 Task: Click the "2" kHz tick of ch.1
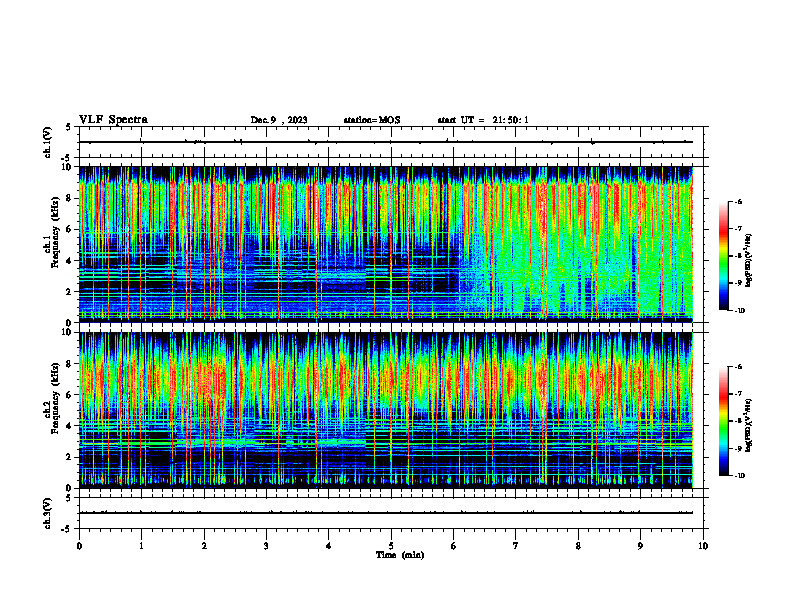[x=69, y=291]
